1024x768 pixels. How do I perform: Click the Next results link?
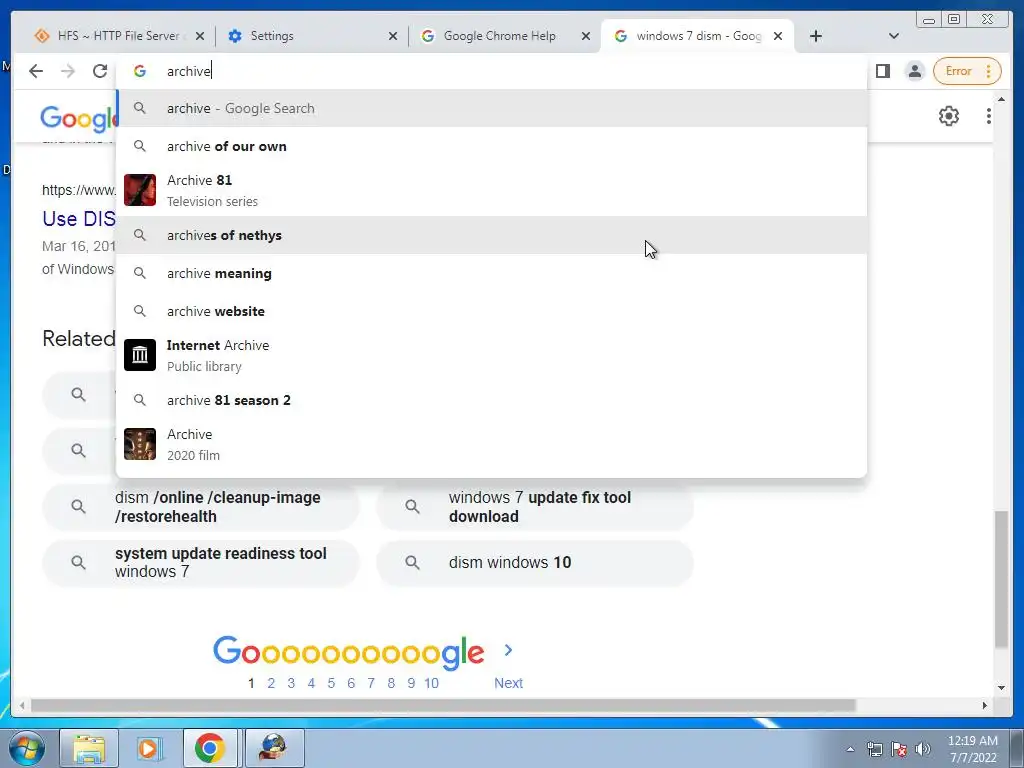508,683
